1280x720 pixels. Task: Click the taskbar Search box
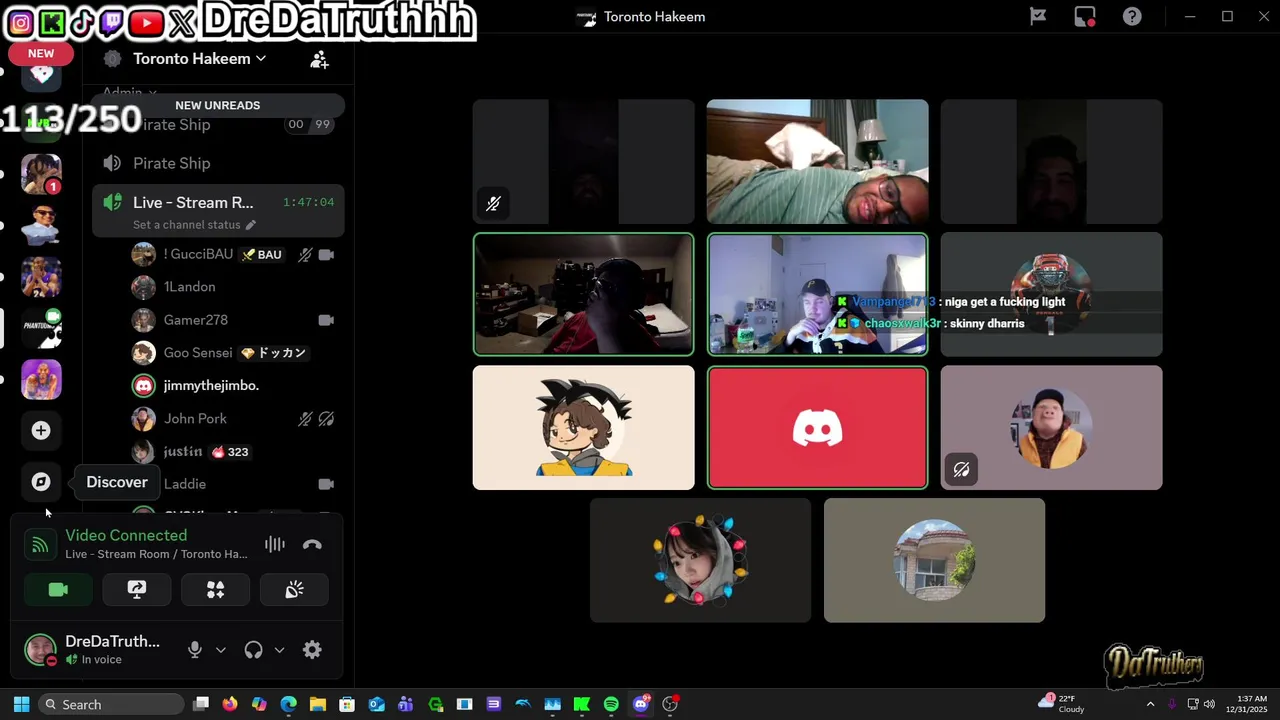111,704
